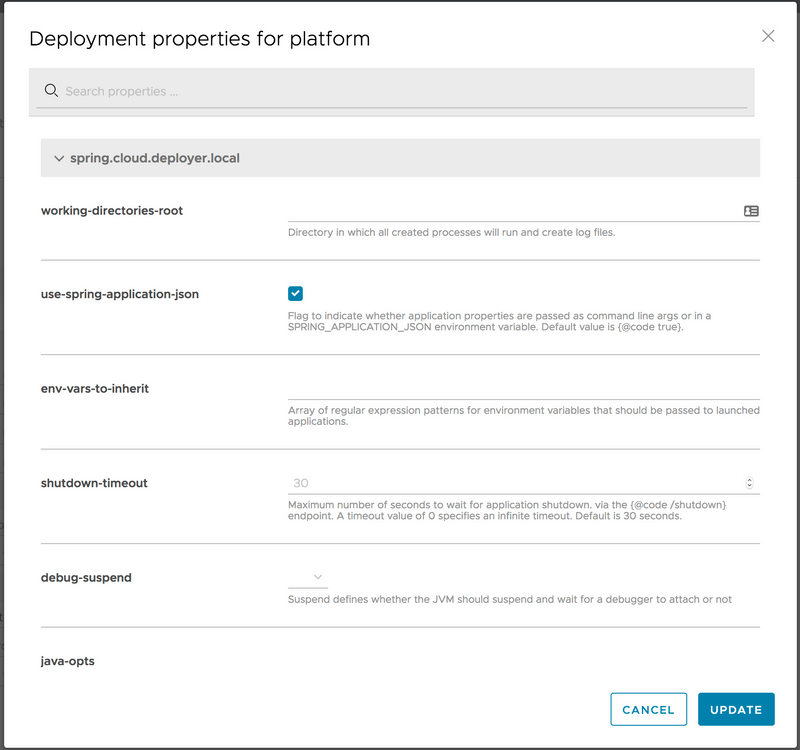Click the search magnifier icon

pos(51,90)
